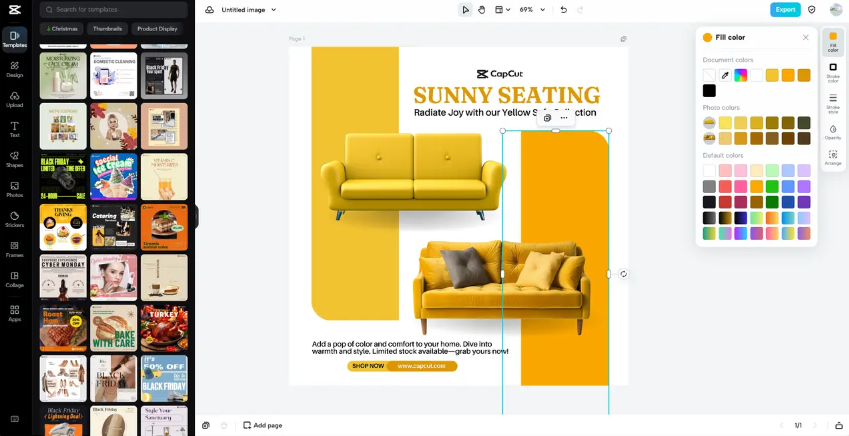The width and height of the screenshot is (849, 436).
Task: Open the rainbow custom color picker
Action: (741, 75)
